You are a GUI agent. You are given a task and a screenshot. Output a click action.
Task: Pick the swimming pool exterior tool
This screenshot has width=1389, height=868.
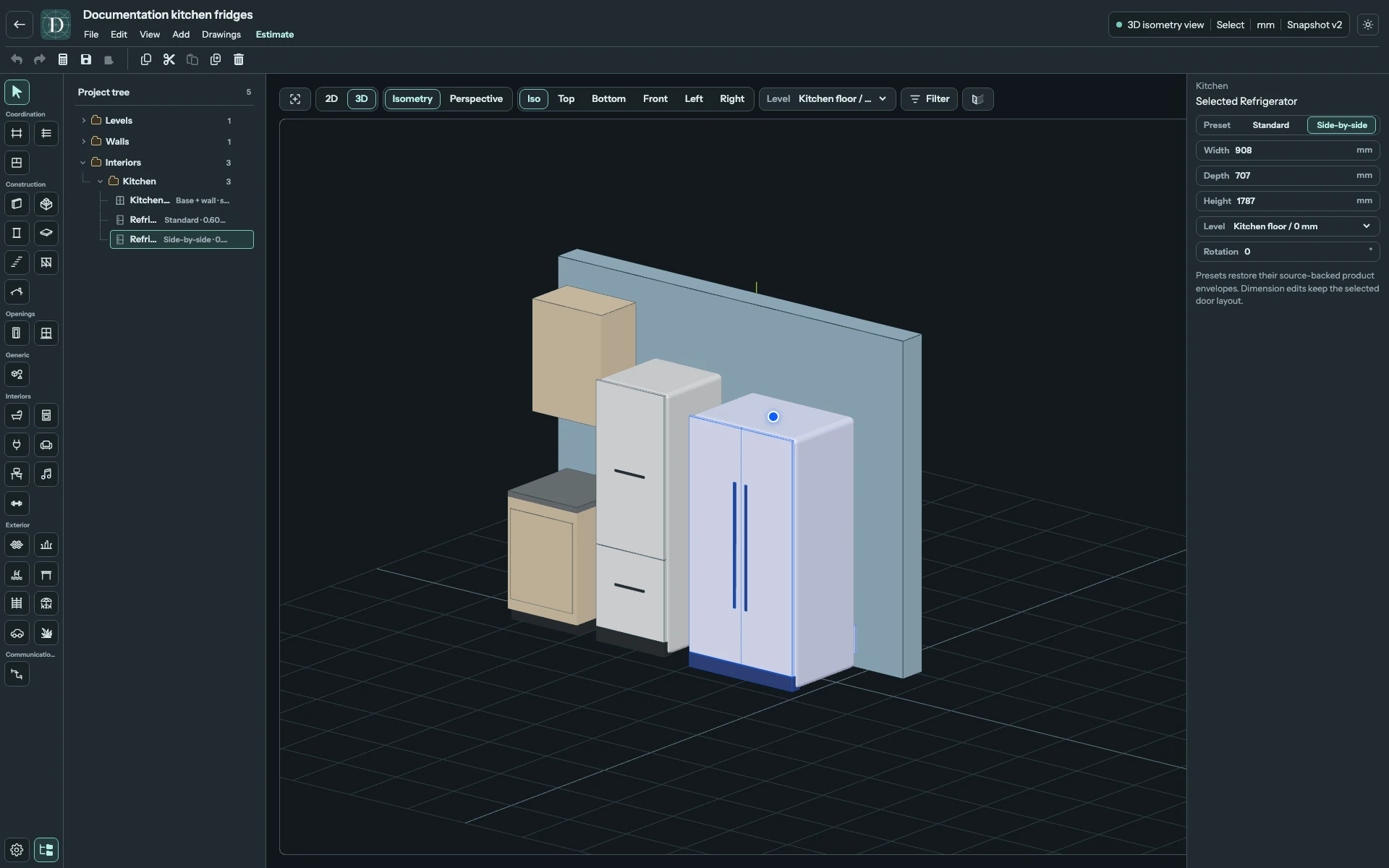(17, 574)
